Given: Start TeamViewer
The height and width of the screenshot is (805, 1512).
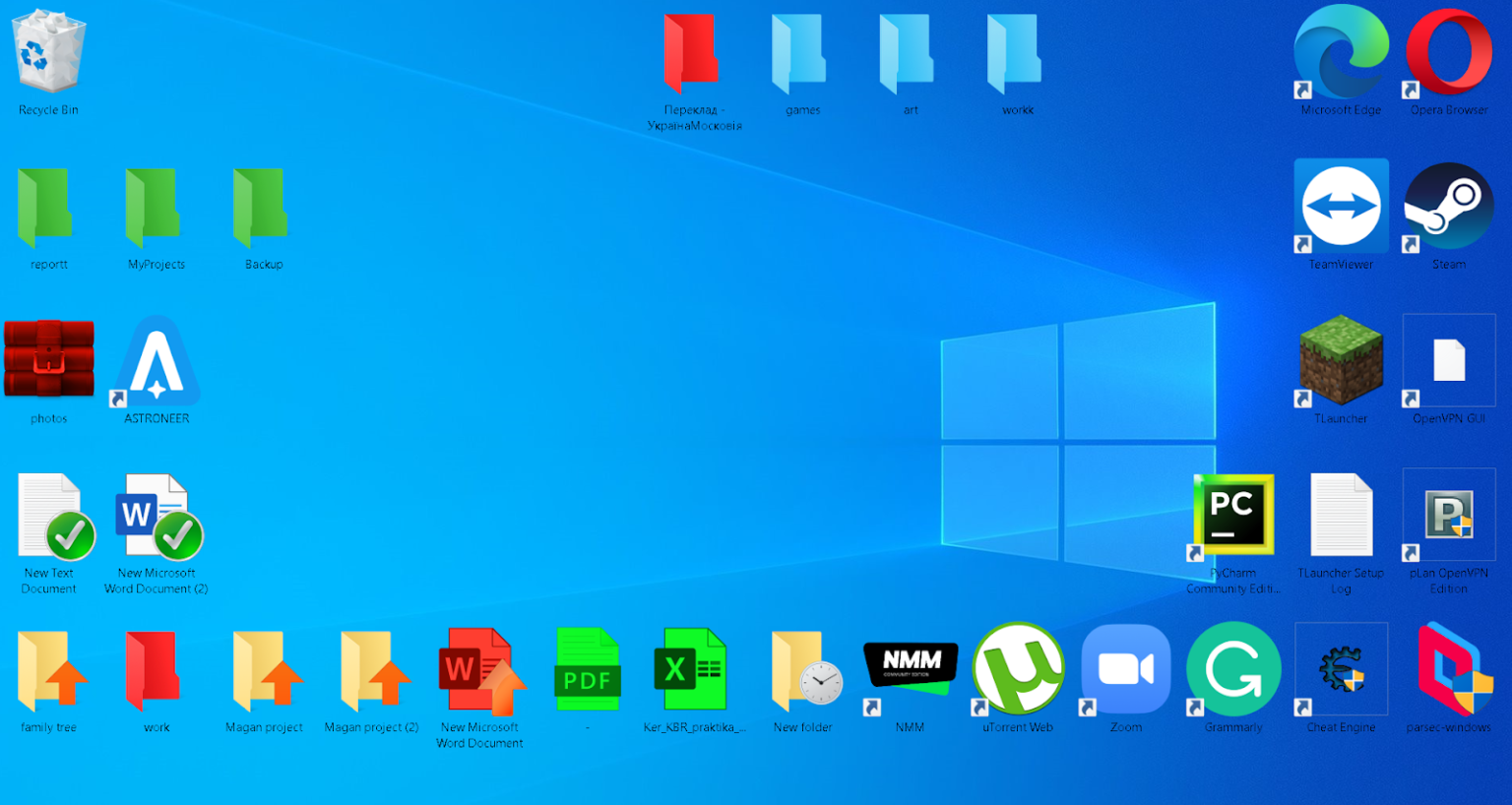Looking at the screenshot, I should (1341, 206).
